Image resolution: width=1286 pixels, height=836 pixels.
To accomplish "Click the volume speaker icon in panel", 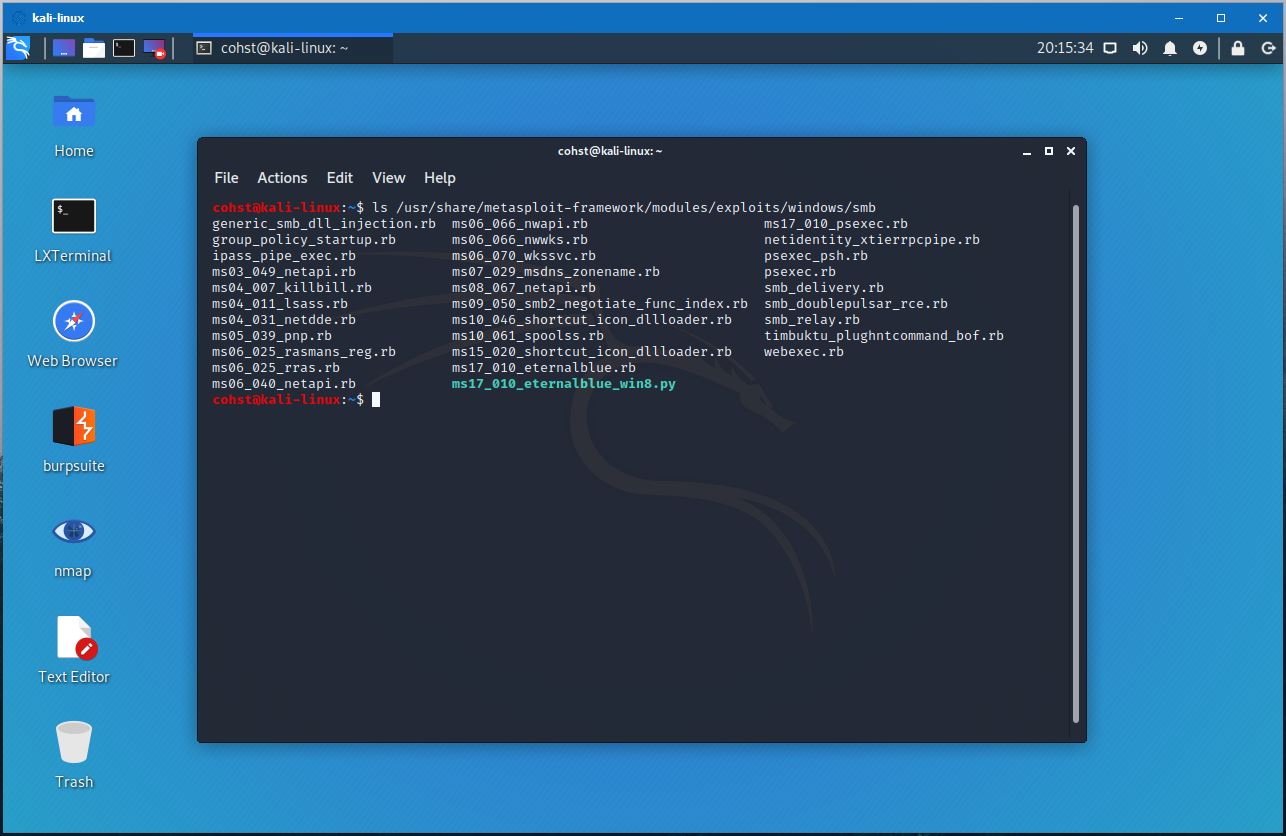I will [x=1140, y=48].
